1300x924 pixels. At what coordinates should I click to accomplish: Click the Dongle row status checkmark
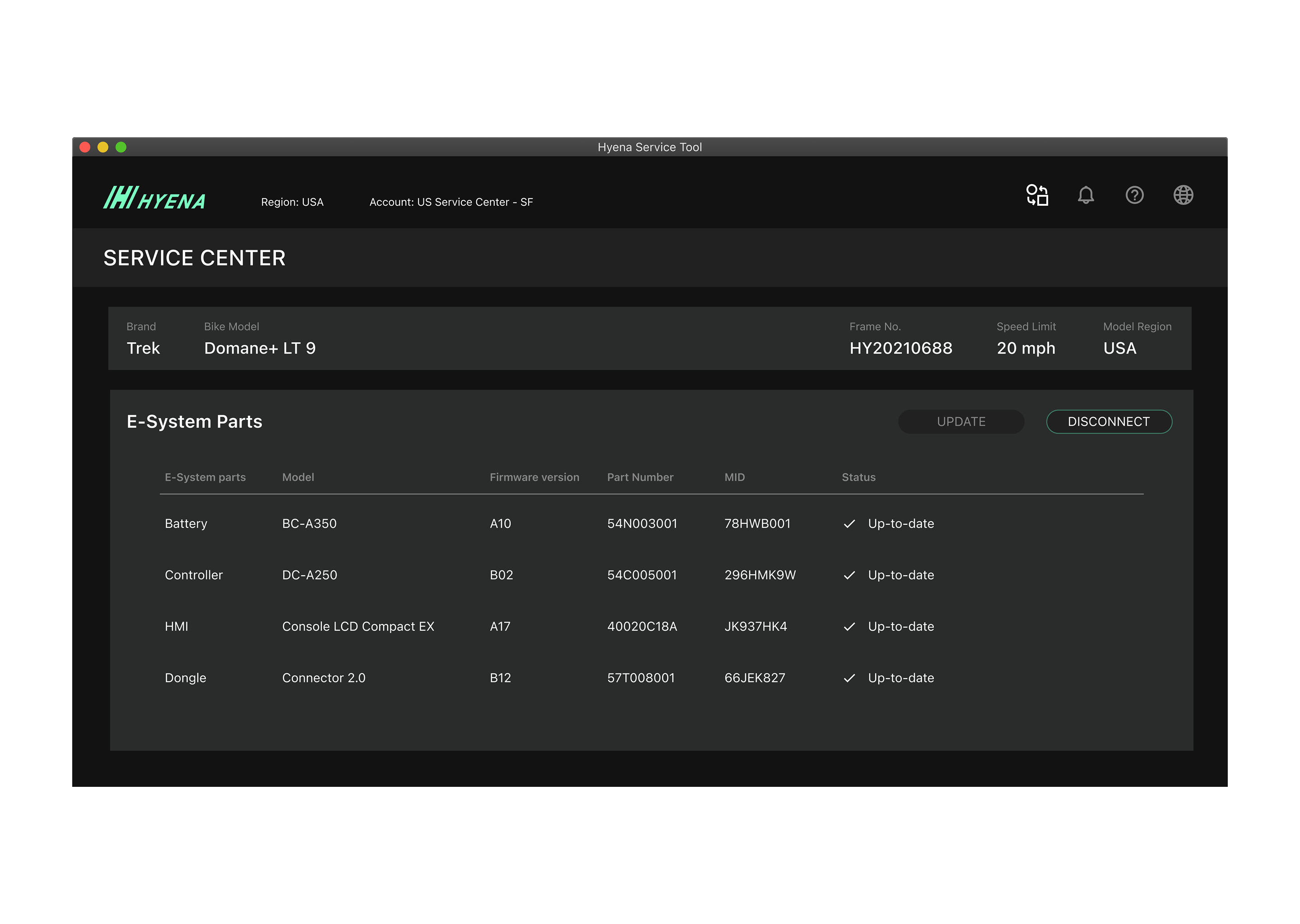coord(849,678)
